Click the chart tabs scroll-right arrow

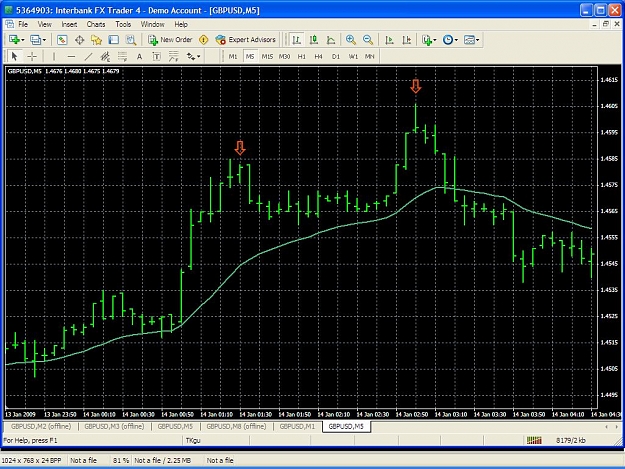(x=617, y=427)
